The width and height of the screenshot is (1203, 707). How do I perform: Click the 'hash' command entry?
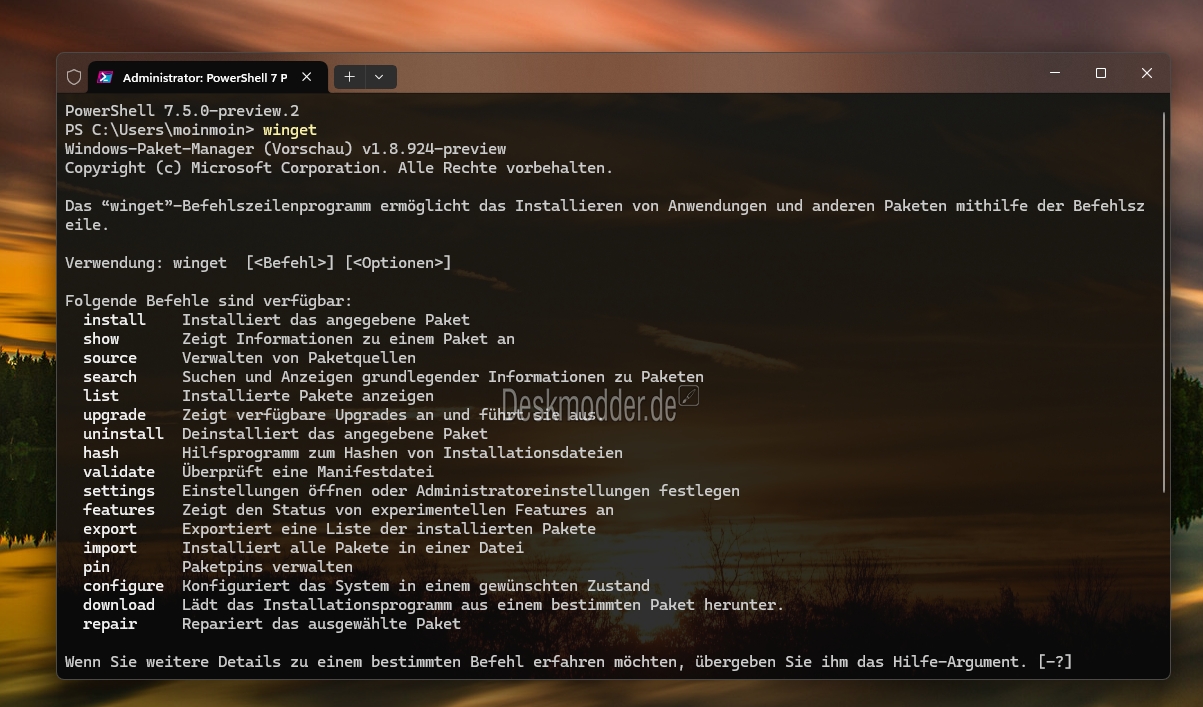tap(101, 453)
